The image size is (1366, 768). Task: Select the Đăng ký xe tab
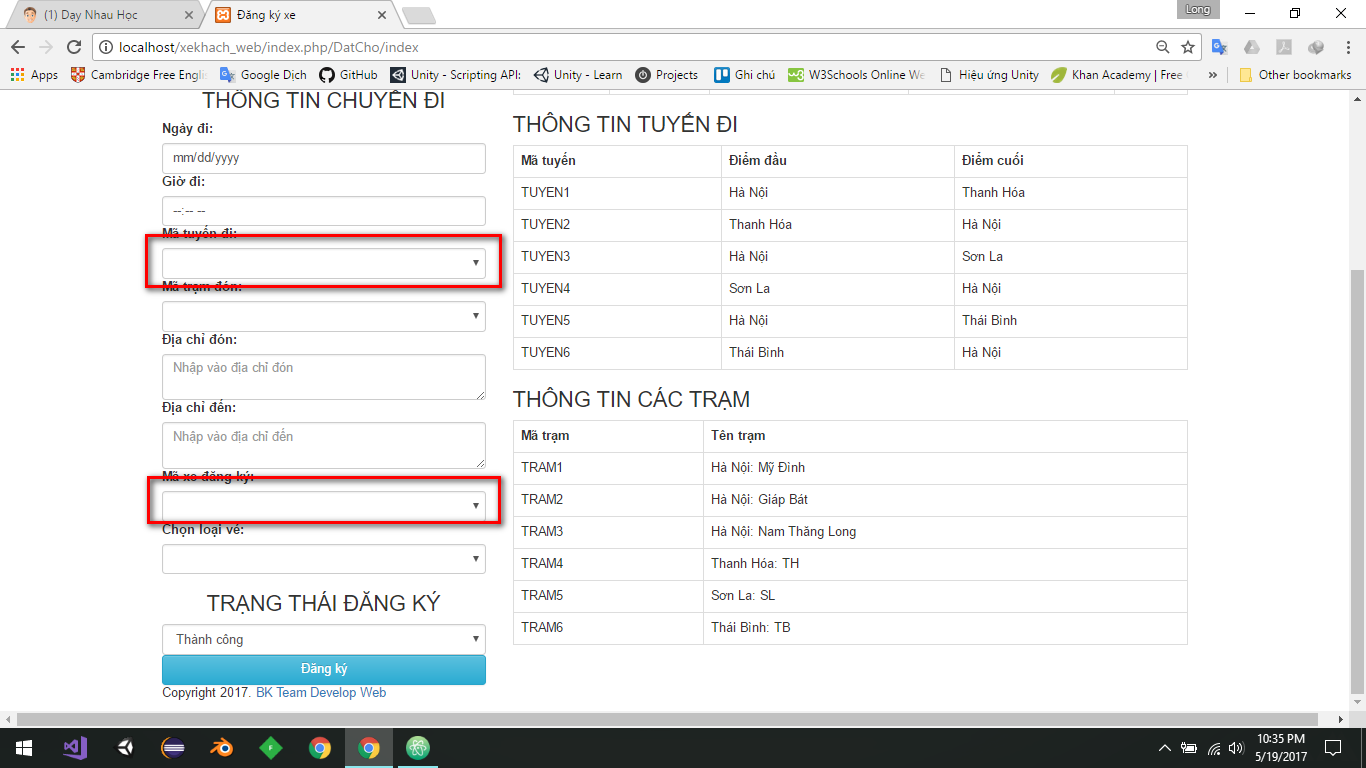(295, 15)
